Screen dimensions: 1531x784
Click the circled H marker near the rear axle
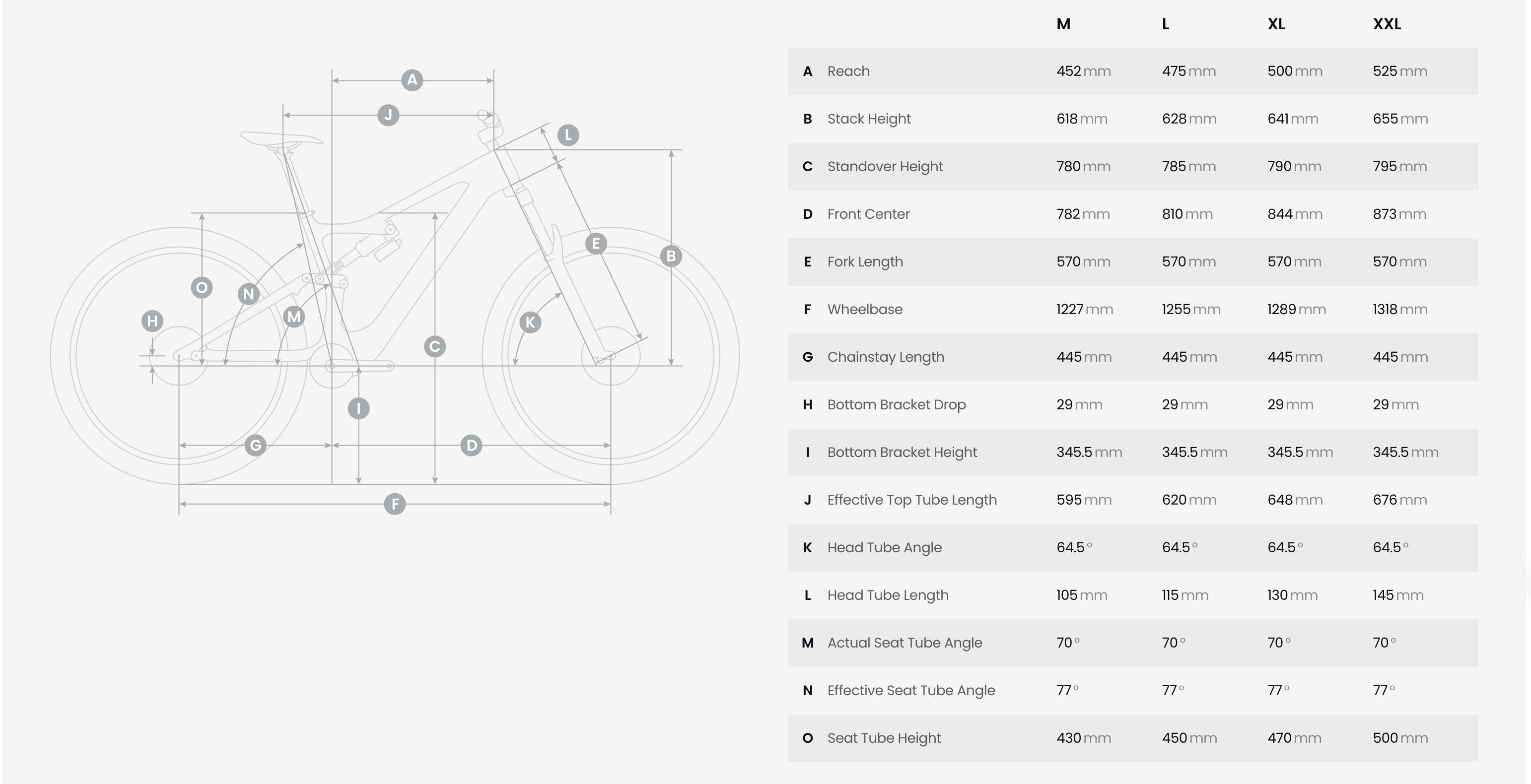coord(152,322)
